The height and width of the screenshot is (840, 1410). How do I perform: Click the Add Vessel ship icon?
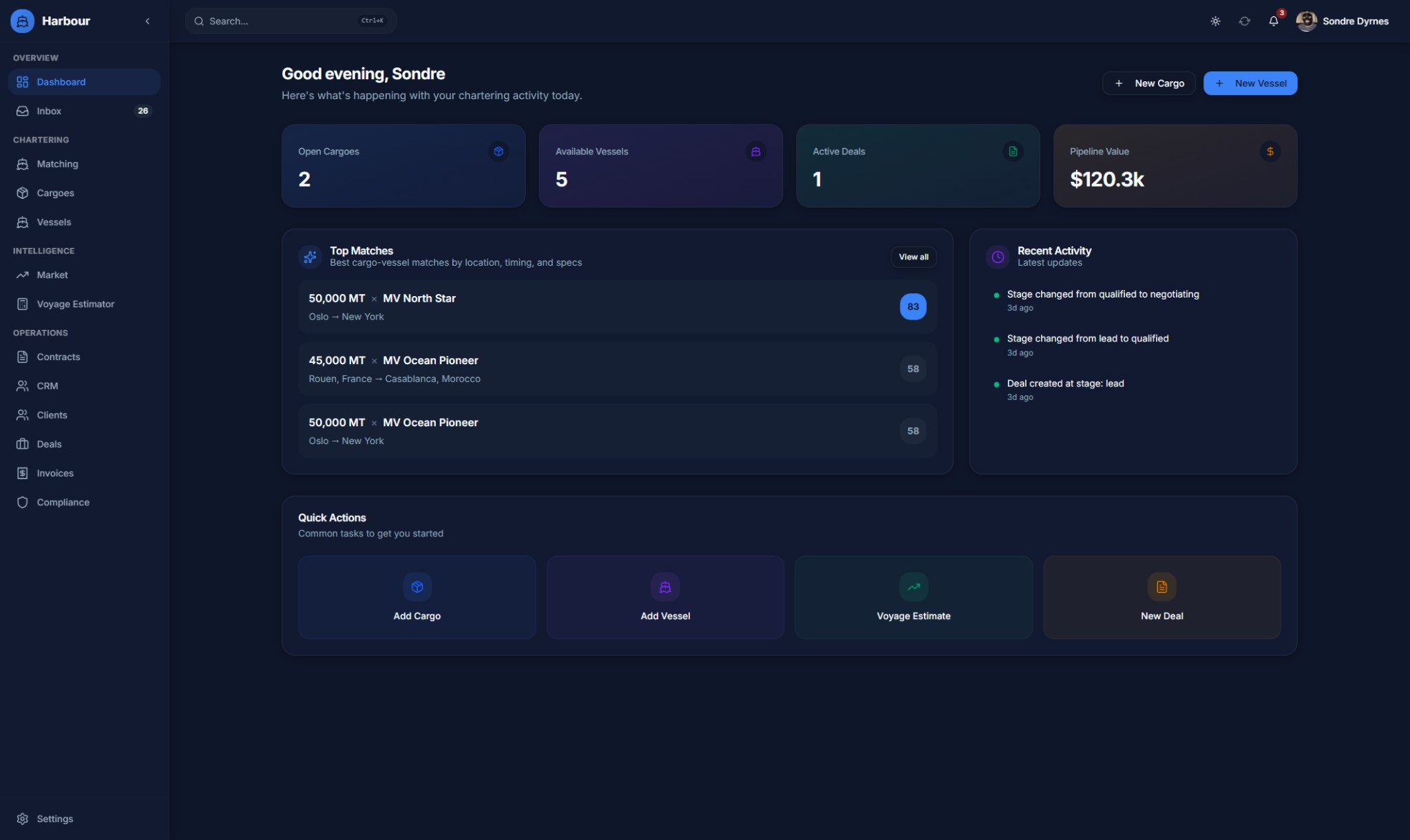(664, 587)
